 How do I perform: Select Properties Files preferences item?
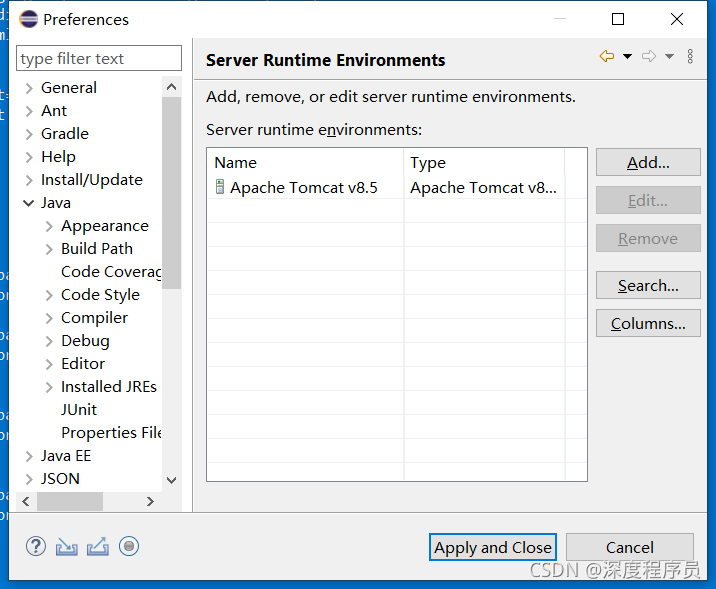click(x=111, y=432)
